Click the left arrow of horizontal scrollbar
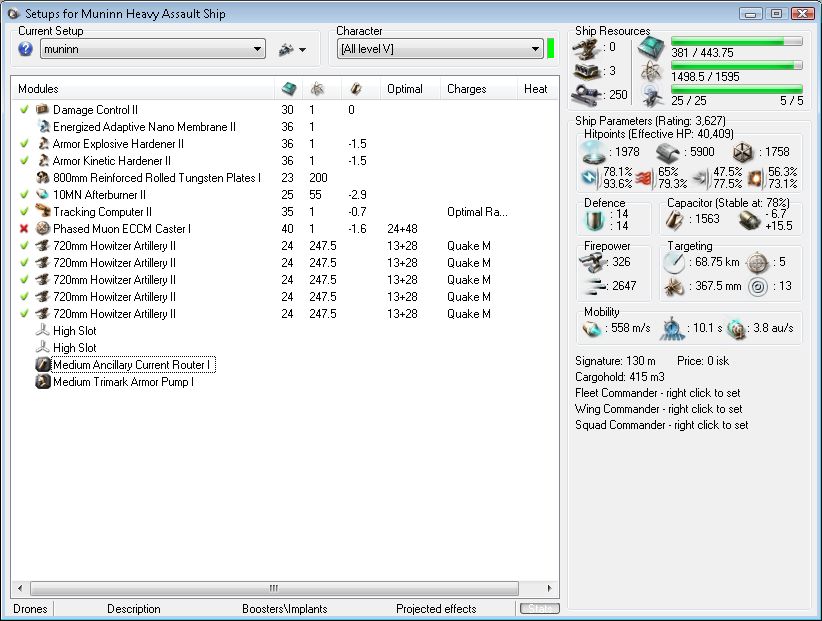This screenshot has height=621, width=822. pos(20,588)
